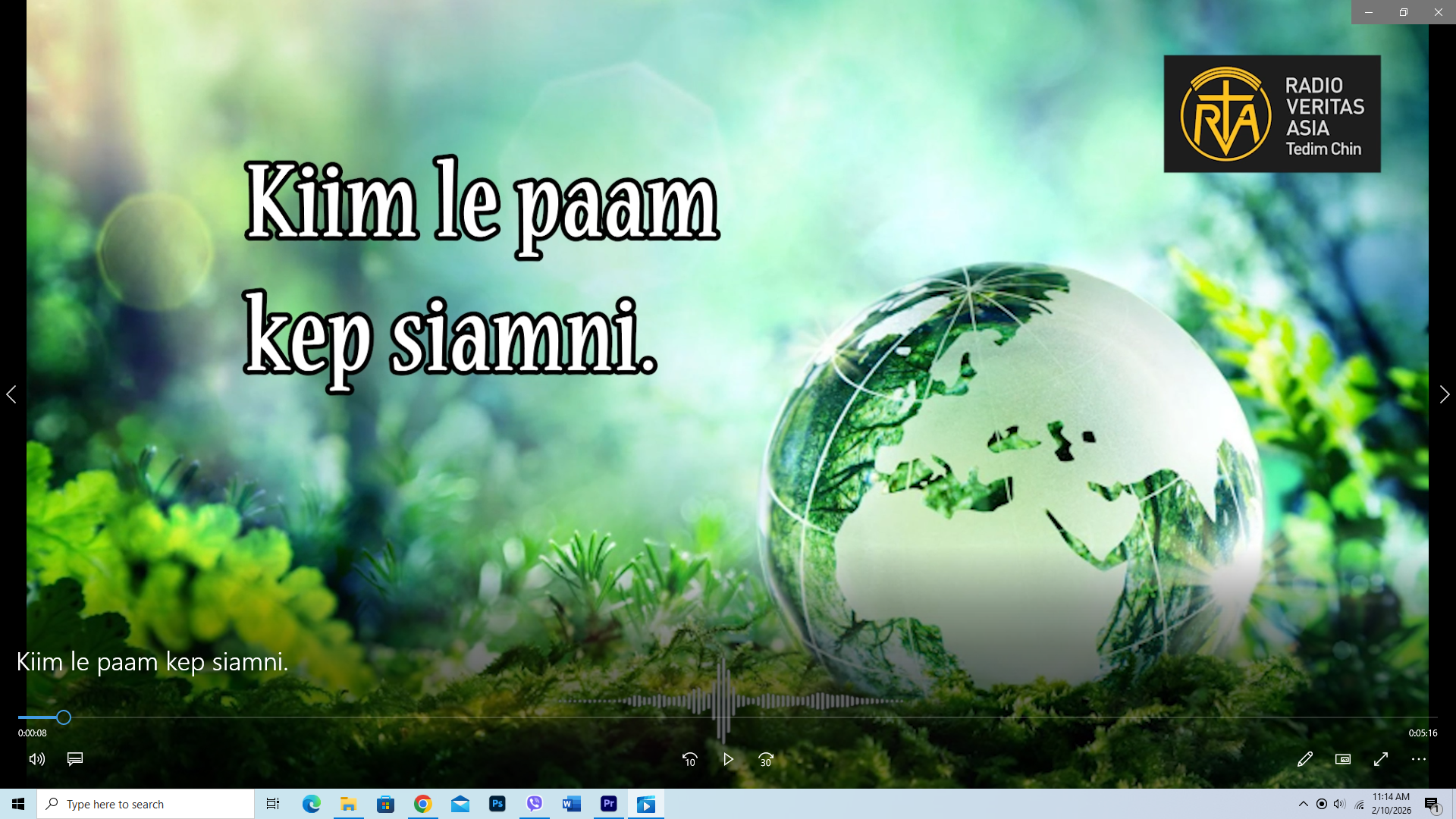Open Play in mini view

(1342, 758)
